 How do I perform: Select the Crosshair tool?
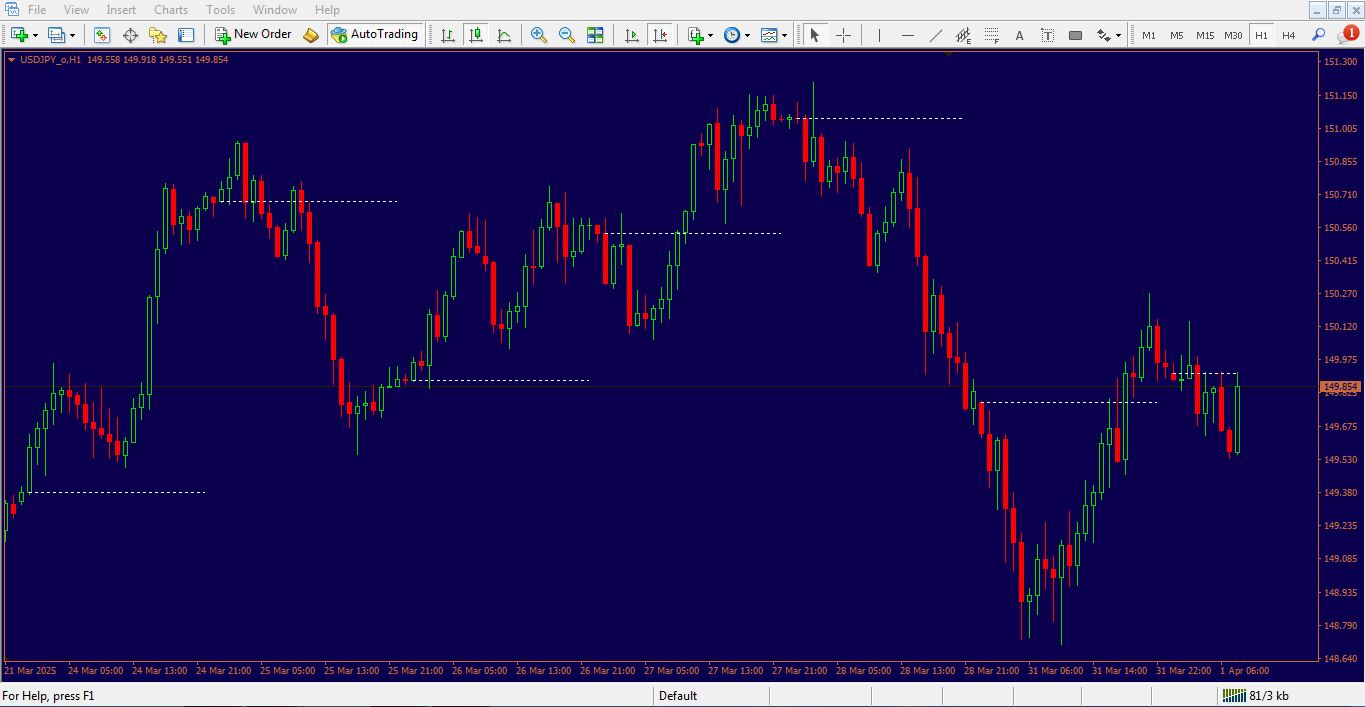[x=843, y=35]
